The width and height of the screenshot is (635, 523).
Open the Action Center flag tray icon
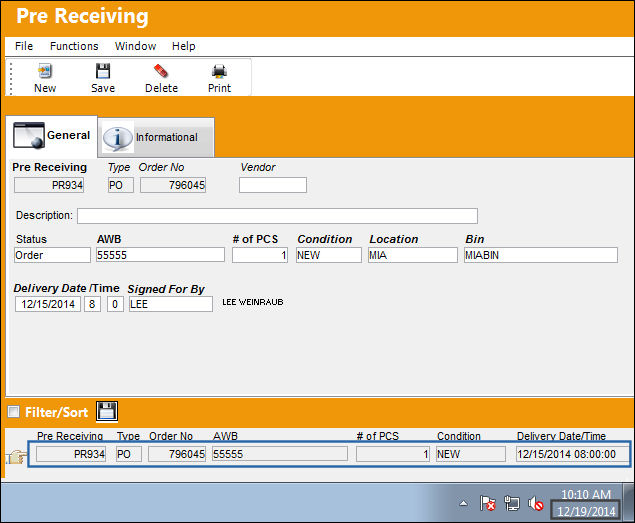488,503
